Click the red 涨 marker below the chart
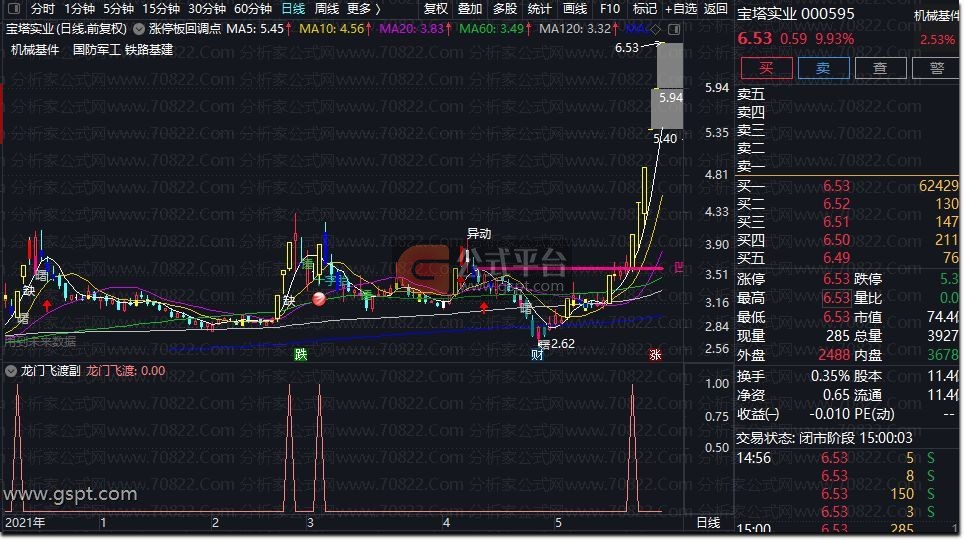Screen dimensions: 965x540 tap(655, 355)
